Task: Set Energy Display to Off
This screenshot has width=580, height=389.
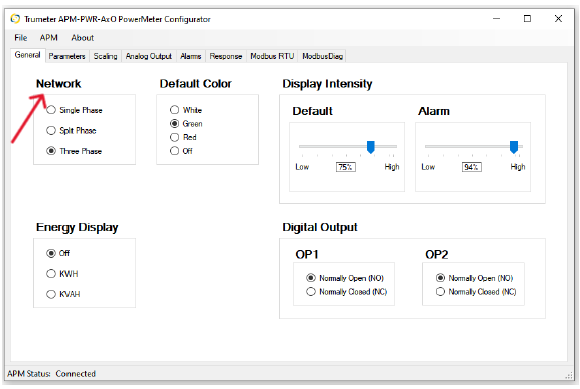Action: click(58, 253)
